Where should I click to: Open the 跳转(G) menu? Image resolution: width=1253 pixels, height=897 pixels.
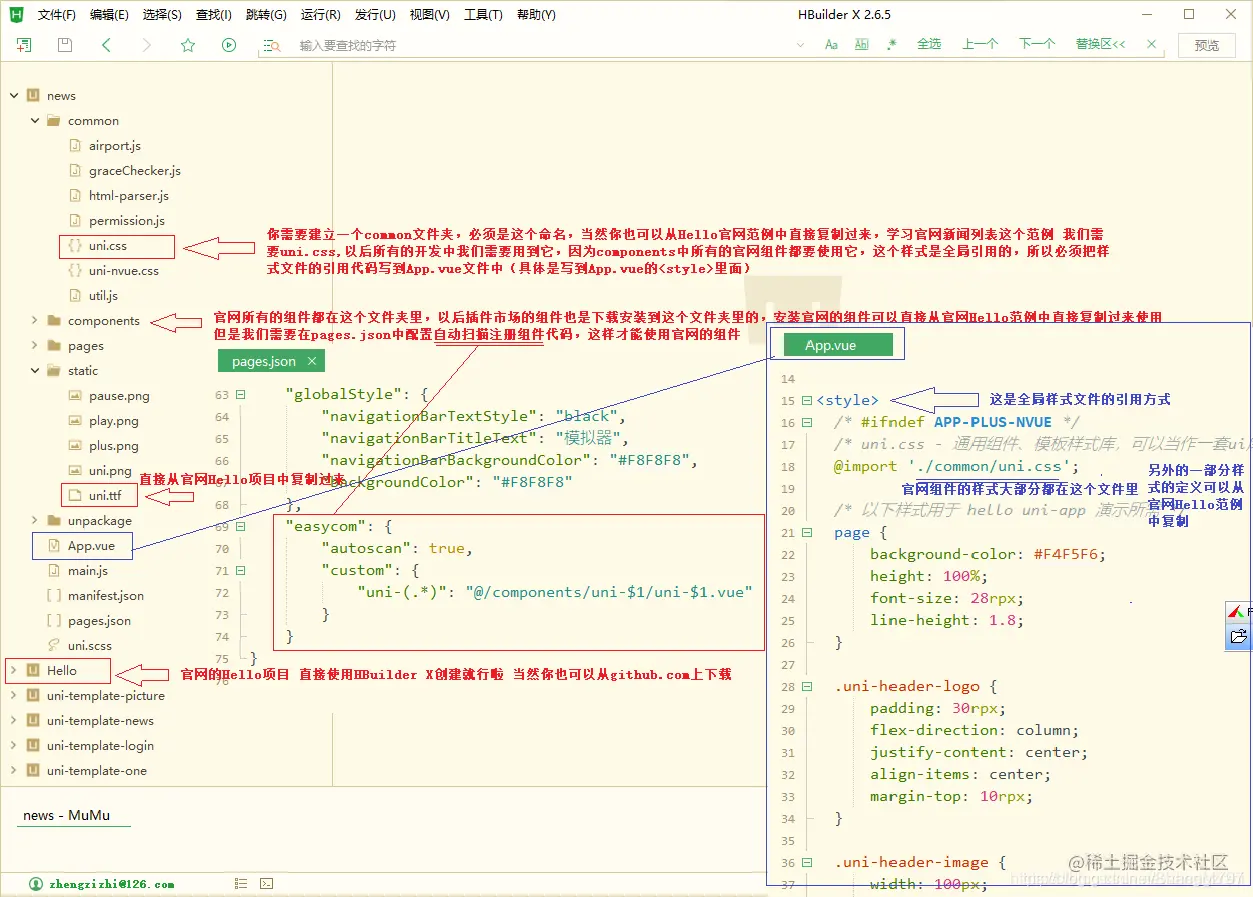[x=266, y=15]
